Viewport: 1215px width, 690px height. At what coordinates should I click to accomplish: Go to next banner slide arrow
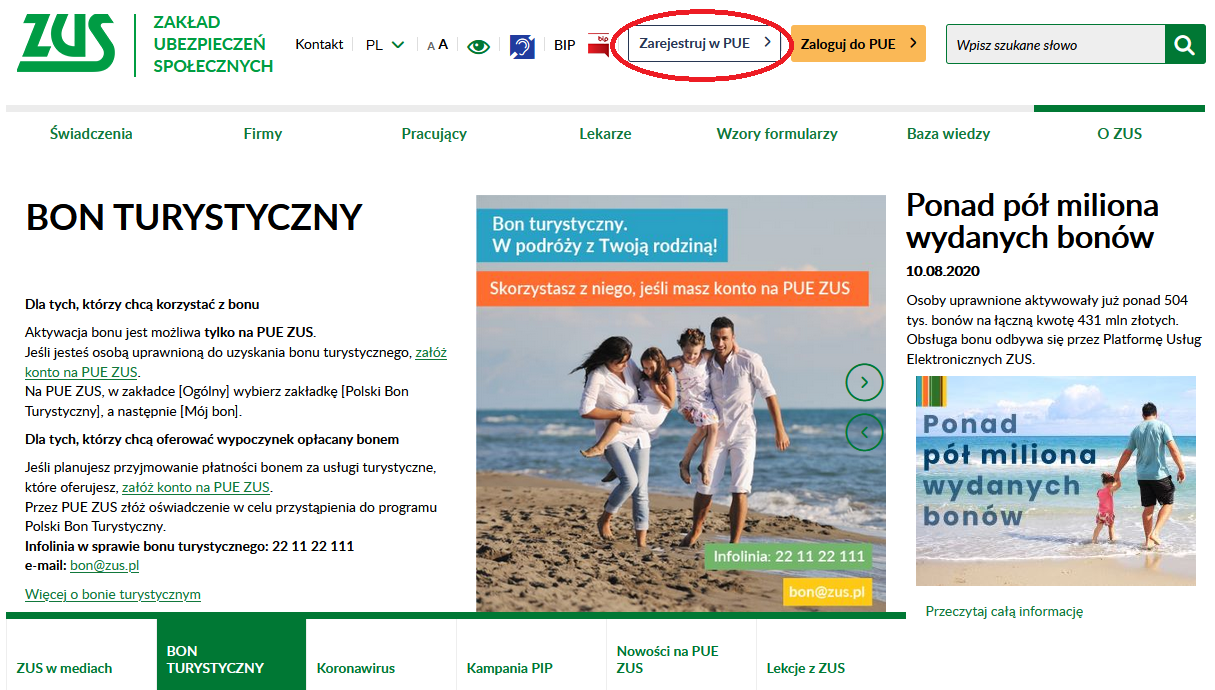(x=865, y=381)
